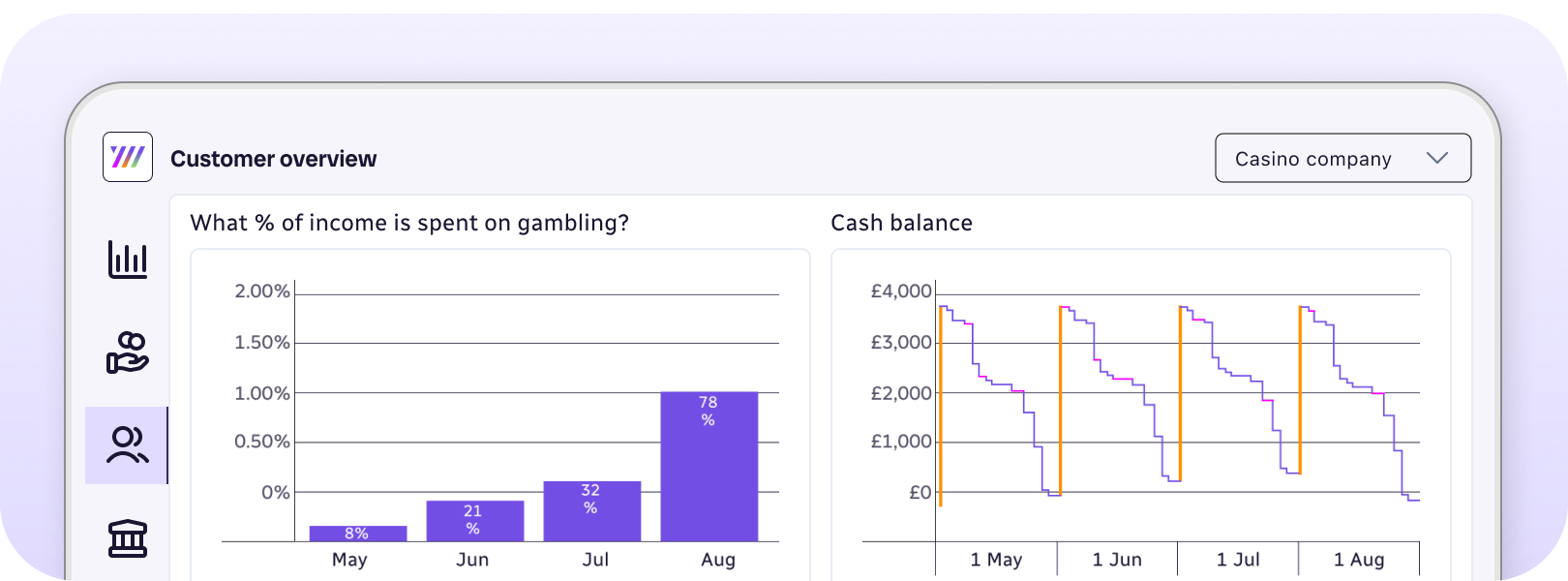Click the chevron arrow beside Casino company
Image resolution: width=1568 pixels, height=581 pixels.
(x=1437, y=158)
